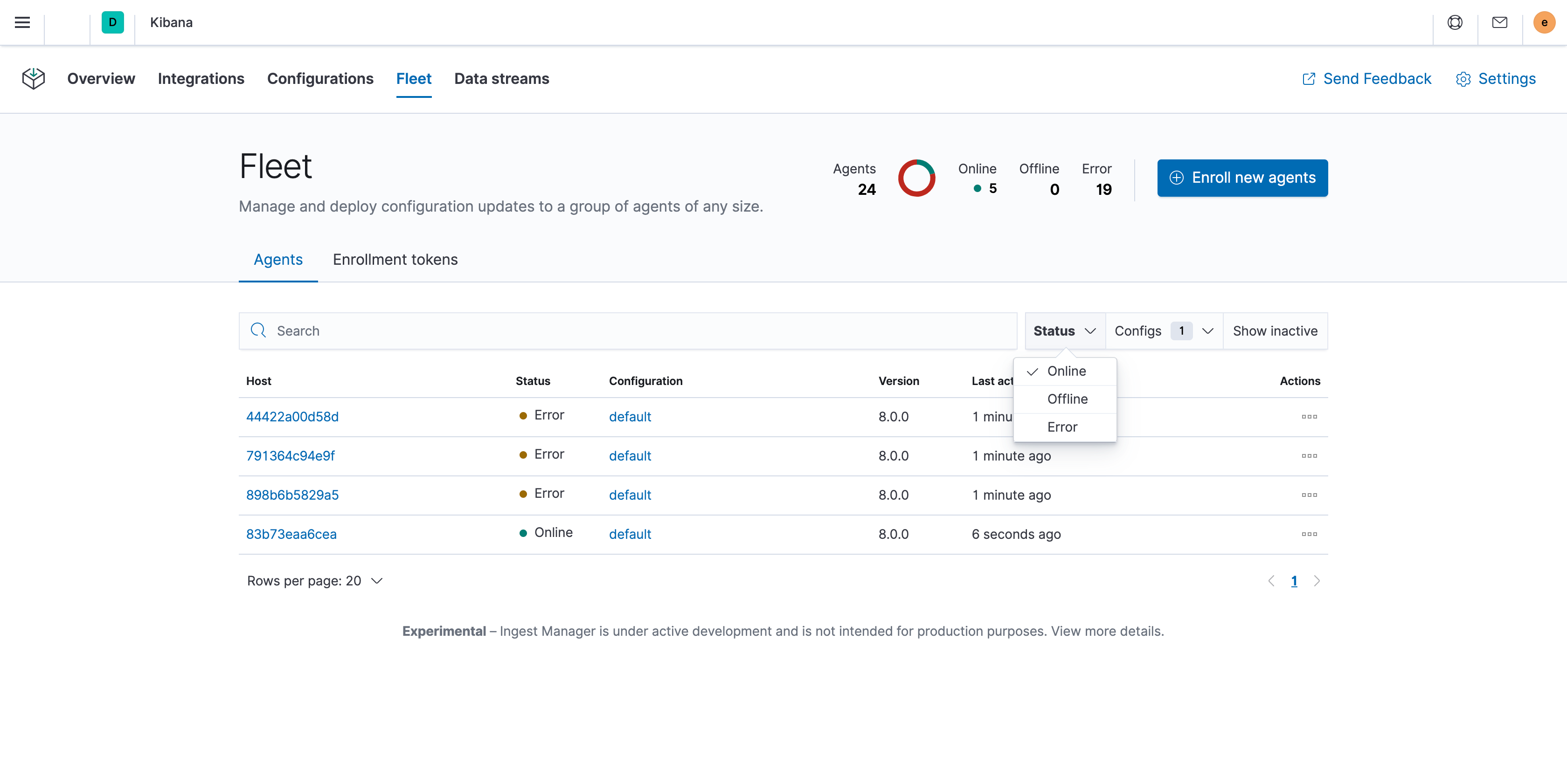Open actions menu for host 44422a00d58d
The height and width of the screenshot is (784, 1567).
pyautogui.click(x=1310, y=417)
